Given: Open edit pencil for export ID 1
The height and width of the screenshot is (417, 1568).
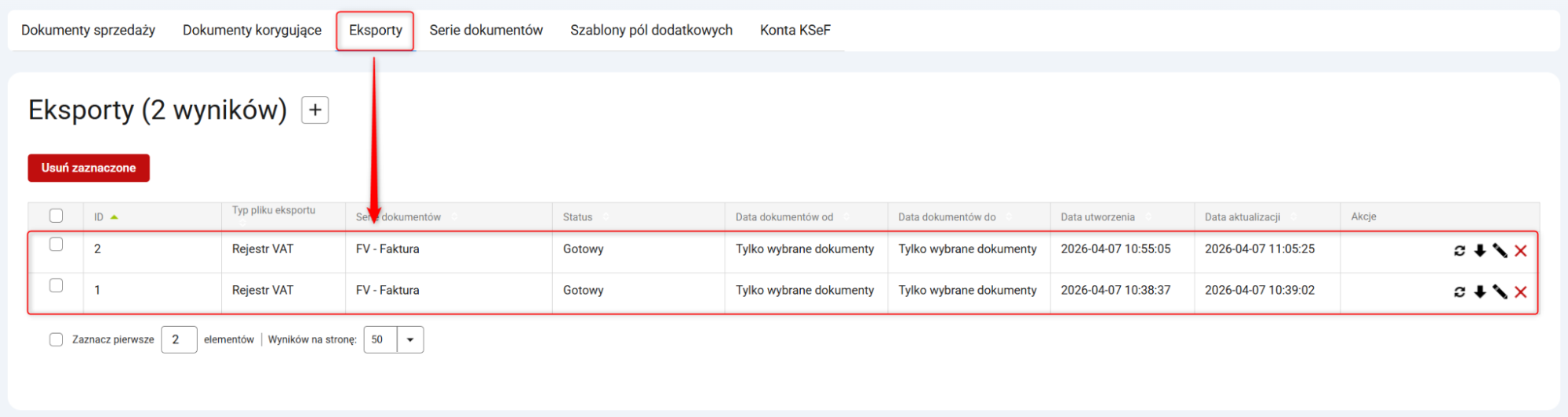Looking at the screenshot, I should pos(1500,292).
